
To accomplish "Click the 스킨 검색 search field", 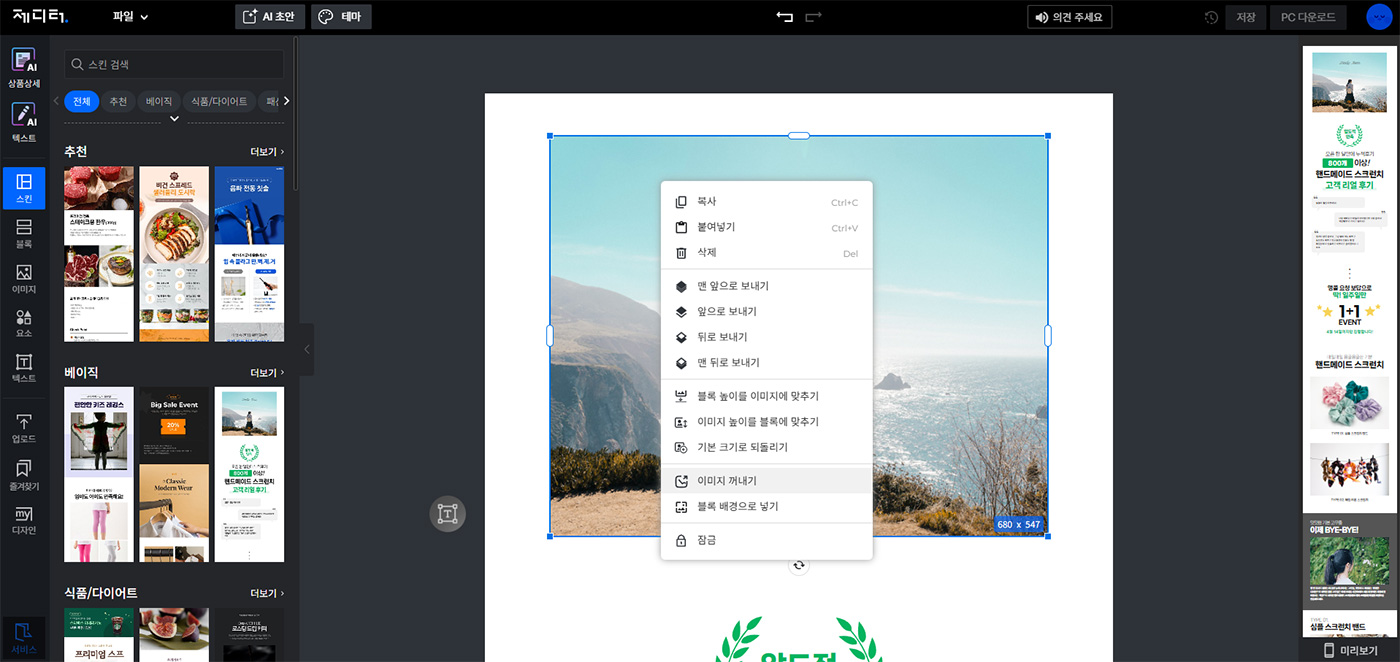I will pos(174,64).
